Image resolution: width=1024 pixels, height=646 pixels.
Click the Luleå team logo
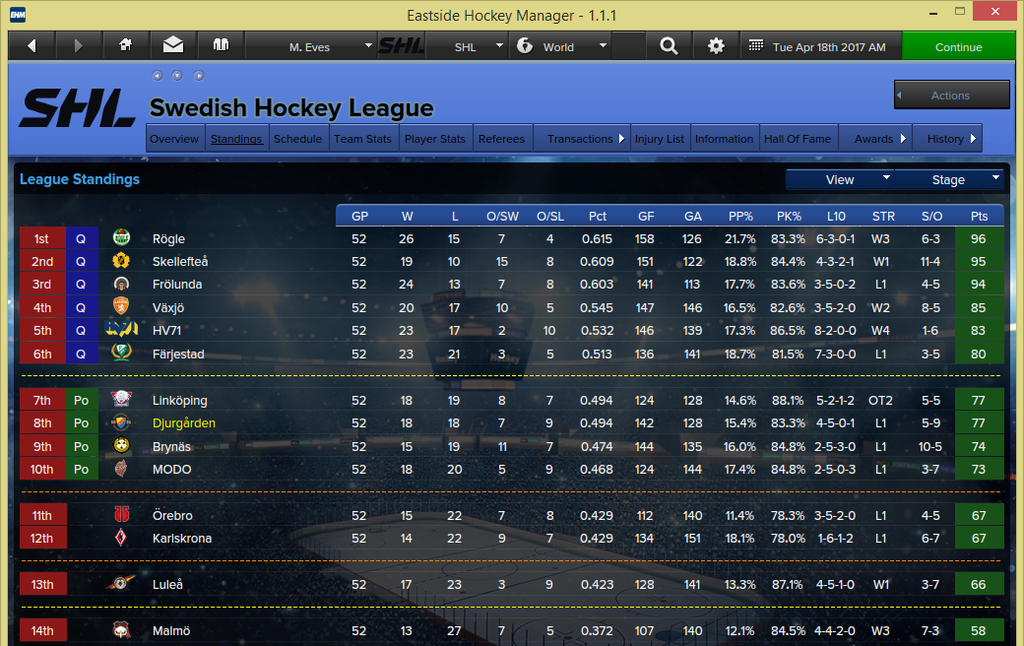click(121, 583)
